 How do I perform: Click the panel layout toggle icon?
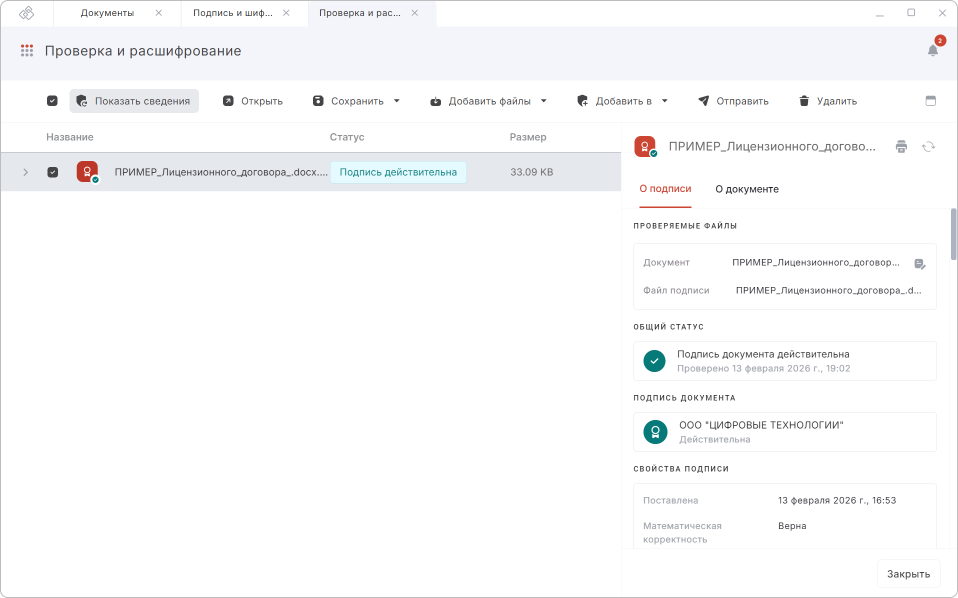pos(930,101)
